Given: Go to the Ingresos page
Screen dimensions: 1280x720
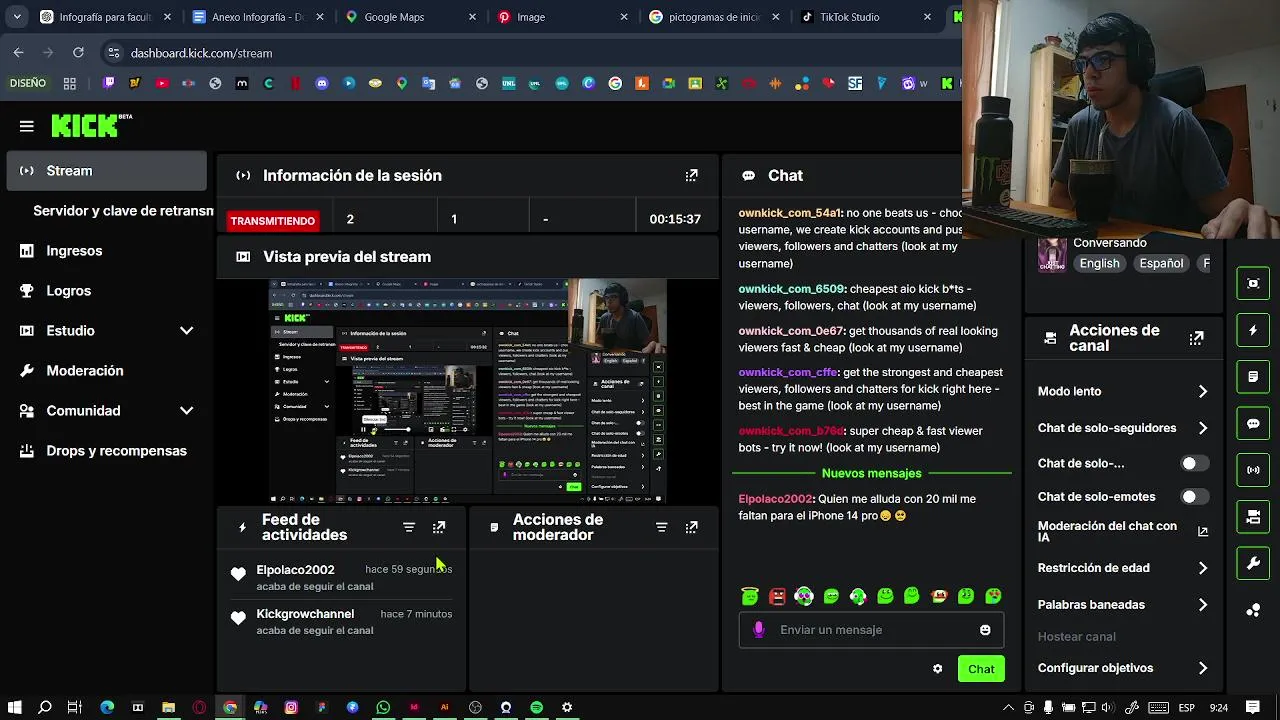Looking at the screenshot, I should [74, 251].
